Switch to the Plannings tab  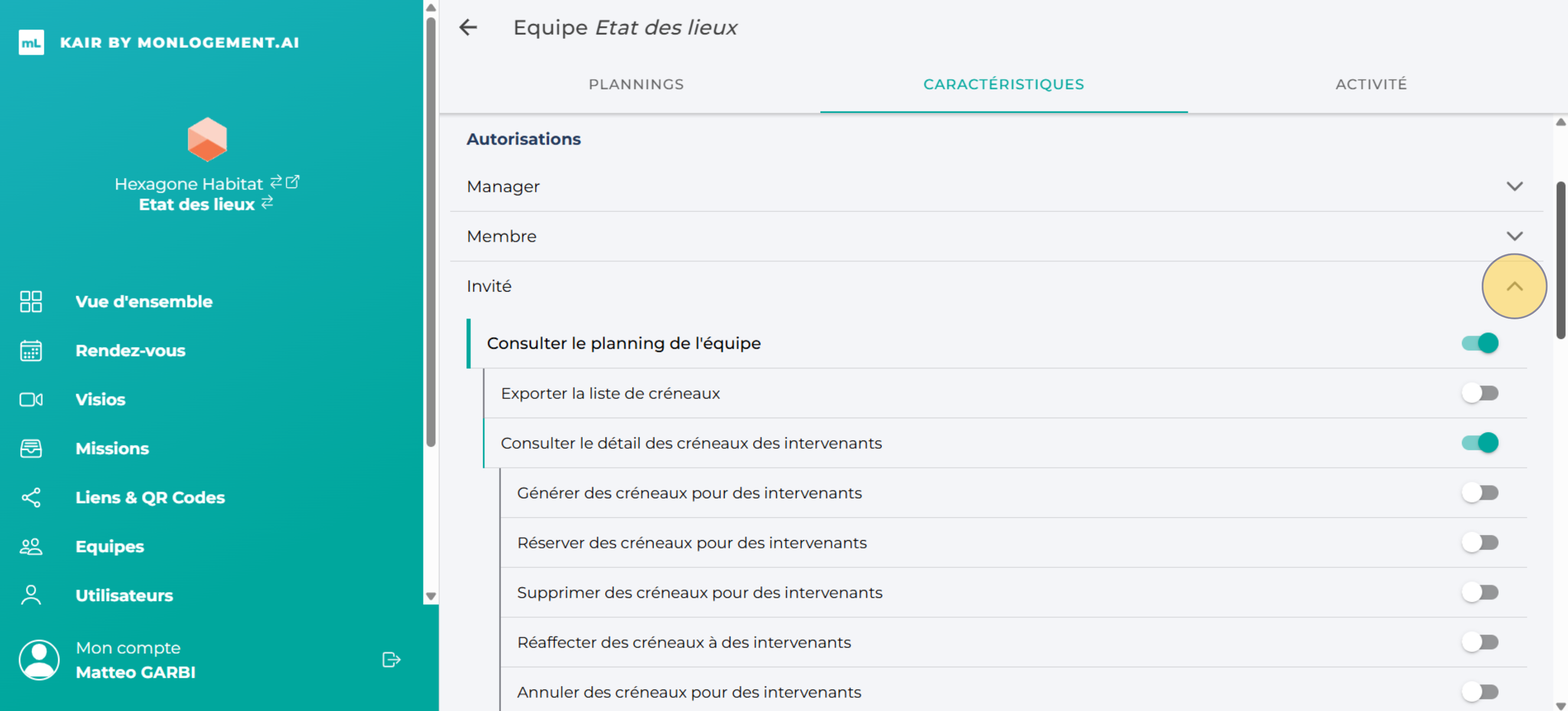coord(636,84)
